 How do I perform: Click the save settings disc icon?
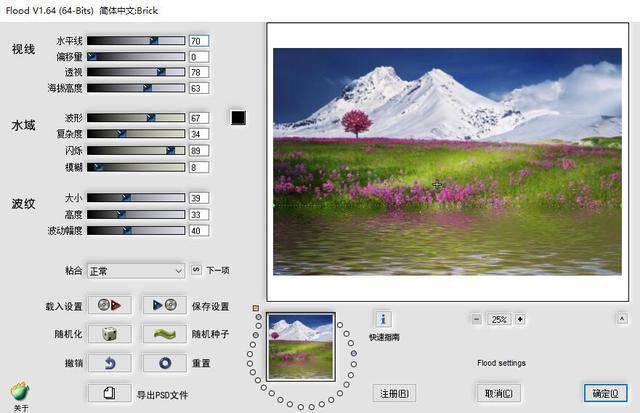tap(164, 305)
